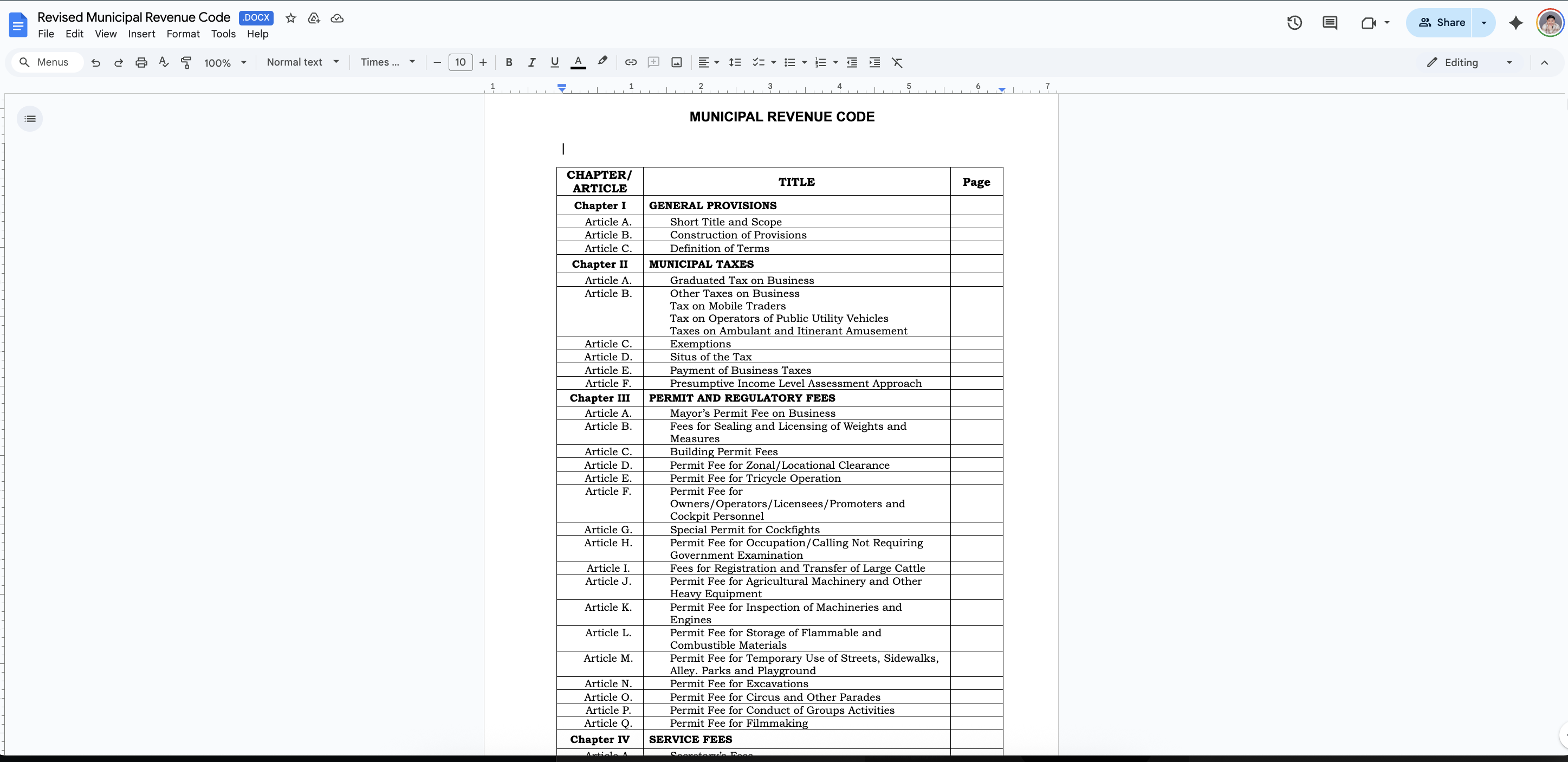Click the move to Drive folder icon

coord(314,18)
